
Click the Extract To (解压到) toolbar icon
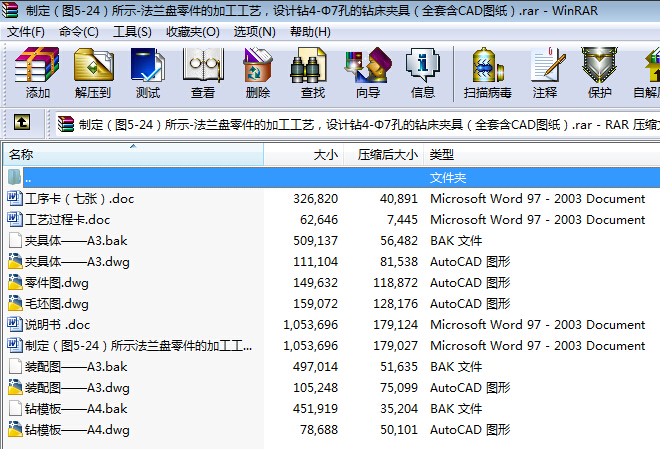(x=93, y=65)
